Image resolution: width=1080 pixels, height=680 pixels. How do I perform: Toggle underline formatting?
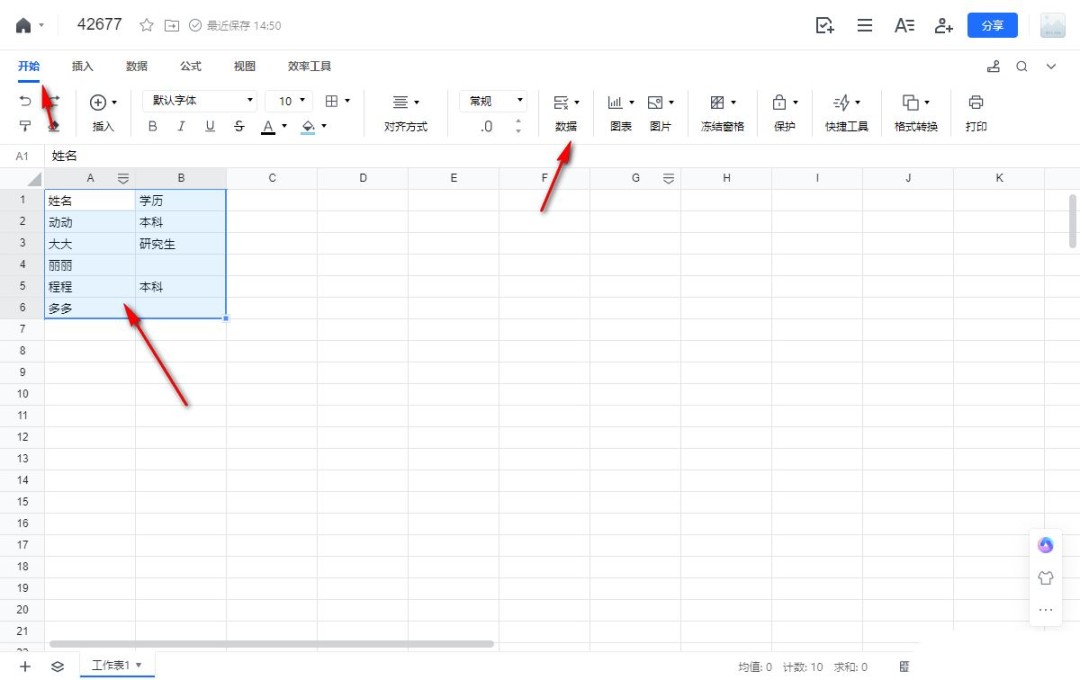tap(210, 126)
